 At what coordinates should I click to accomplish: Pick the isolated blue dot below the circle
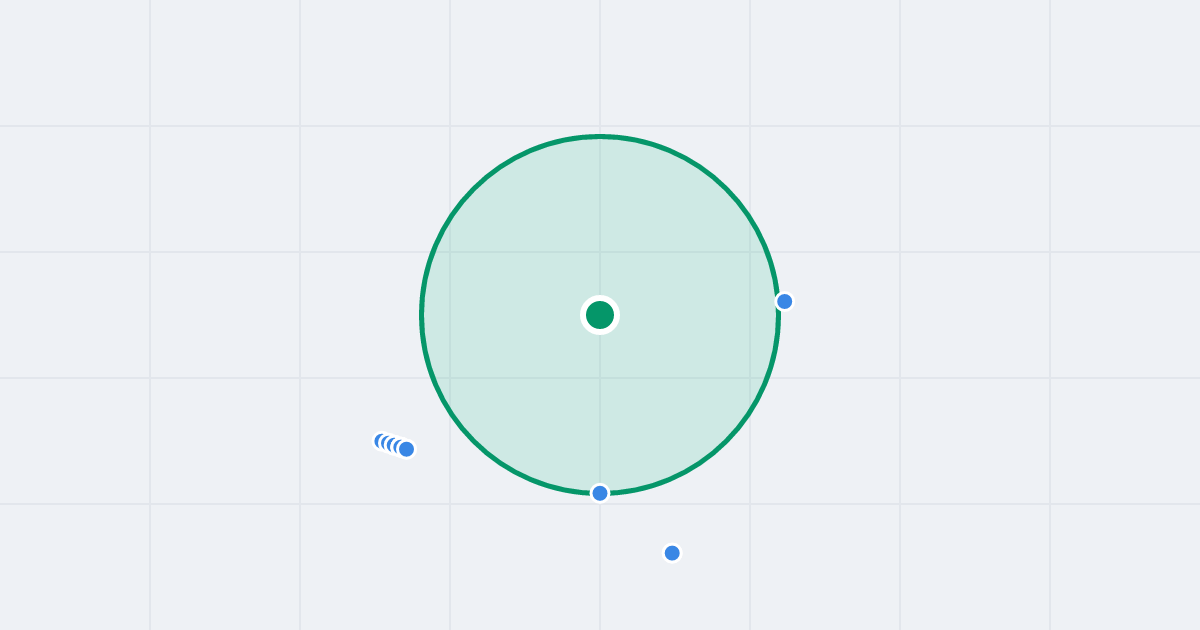672,553
